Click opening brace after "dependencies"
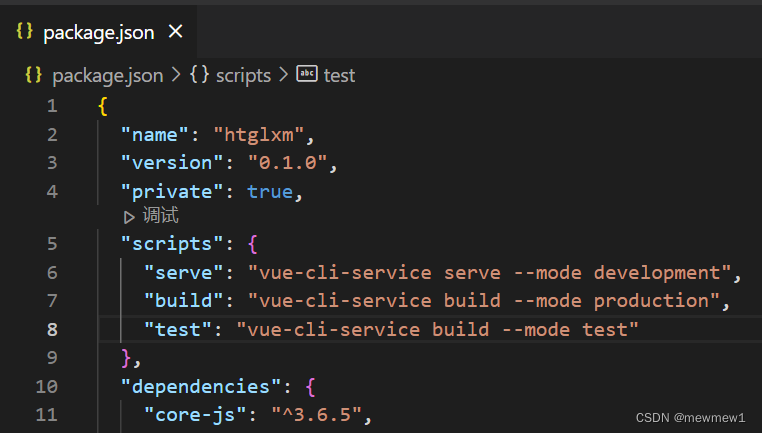 [x=311, y=388]
